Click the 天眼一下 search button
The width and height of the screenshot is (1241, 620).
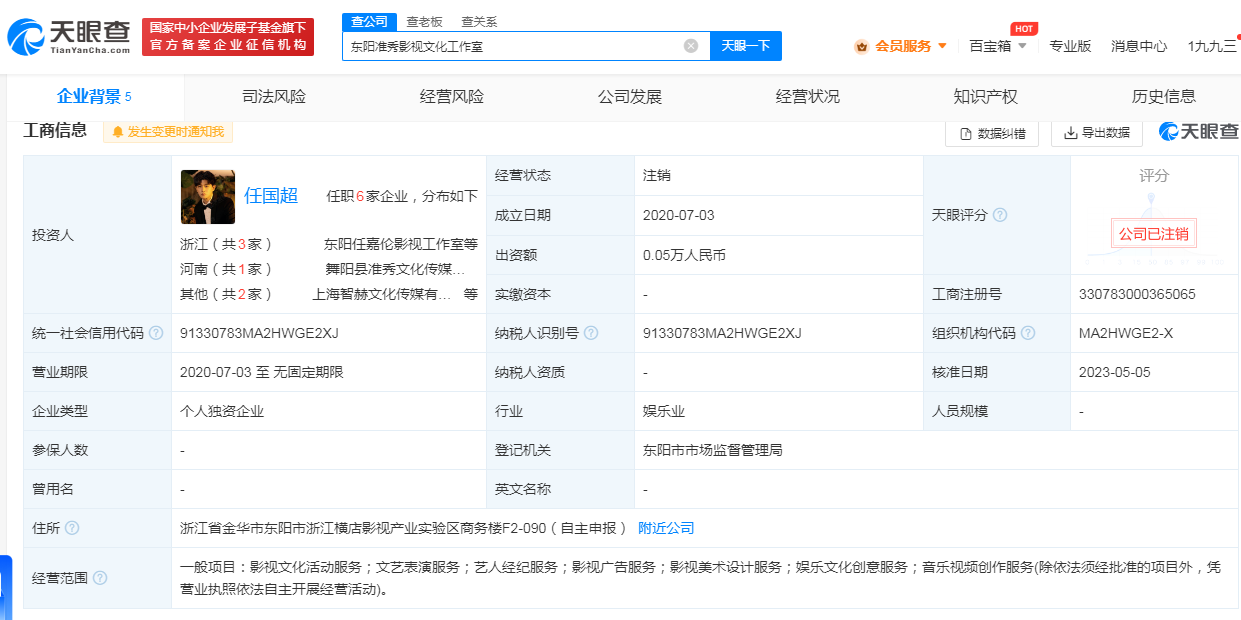point(746,46)
